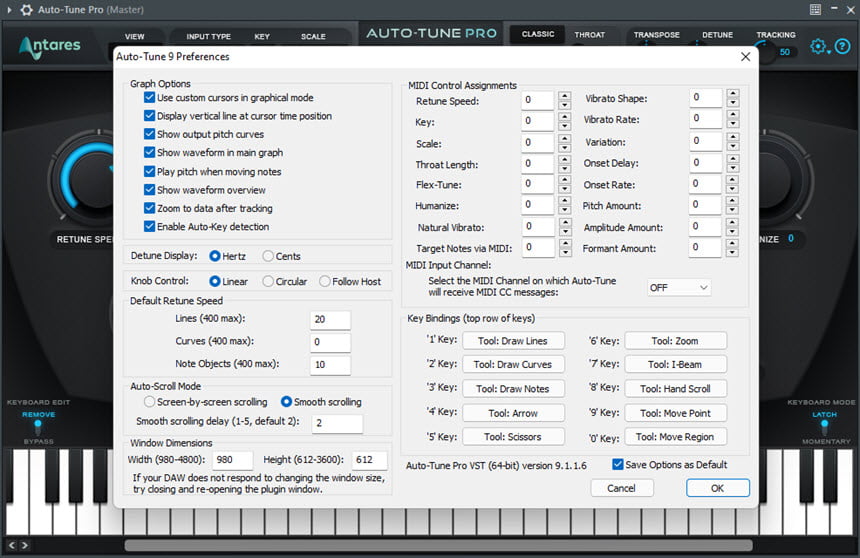Viewport: 860px width, 558px height.
Task: Click the grid icon in title bar
Action: pos(815,9)
